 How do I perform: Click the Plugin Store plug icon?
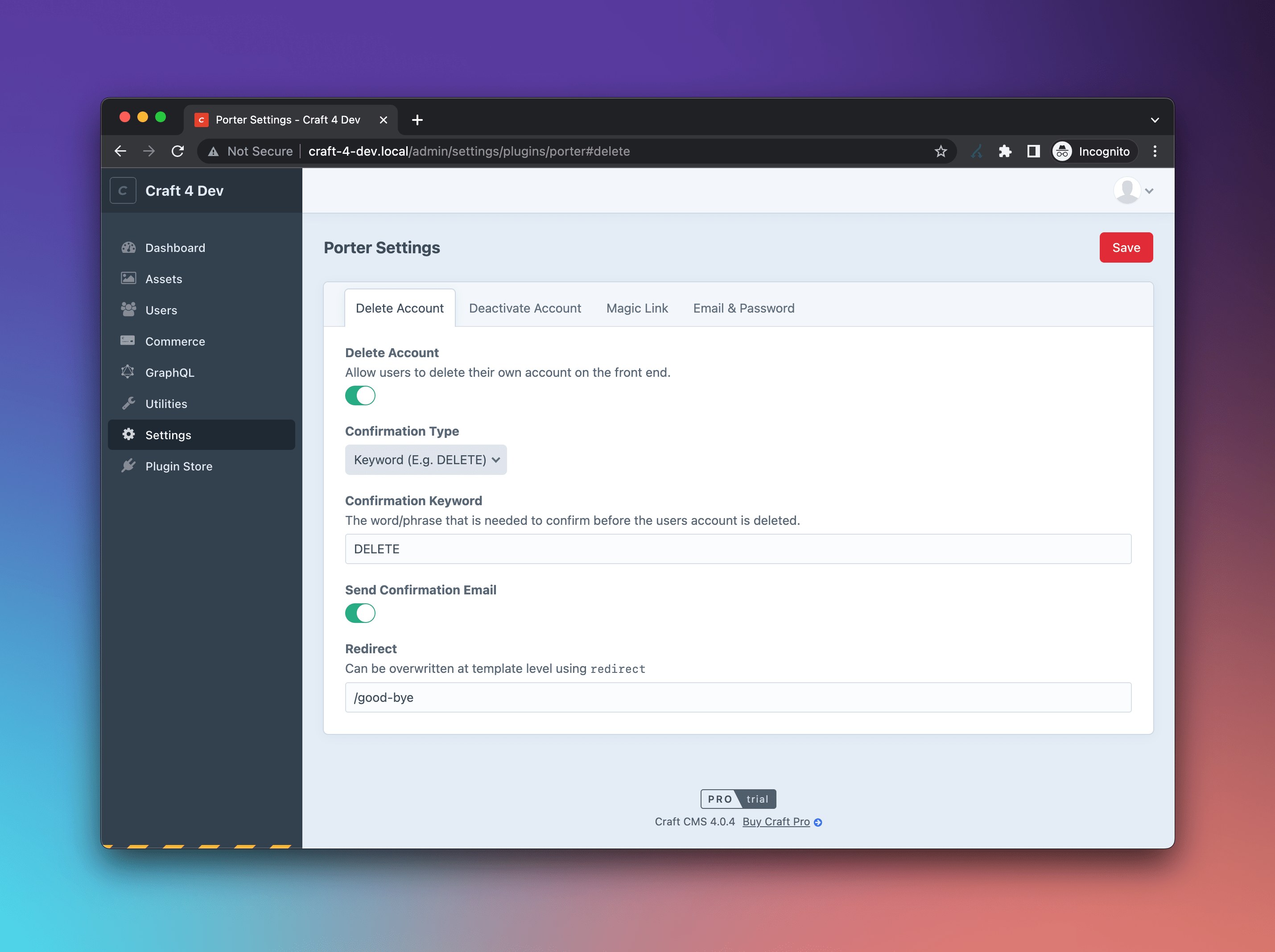128,466
